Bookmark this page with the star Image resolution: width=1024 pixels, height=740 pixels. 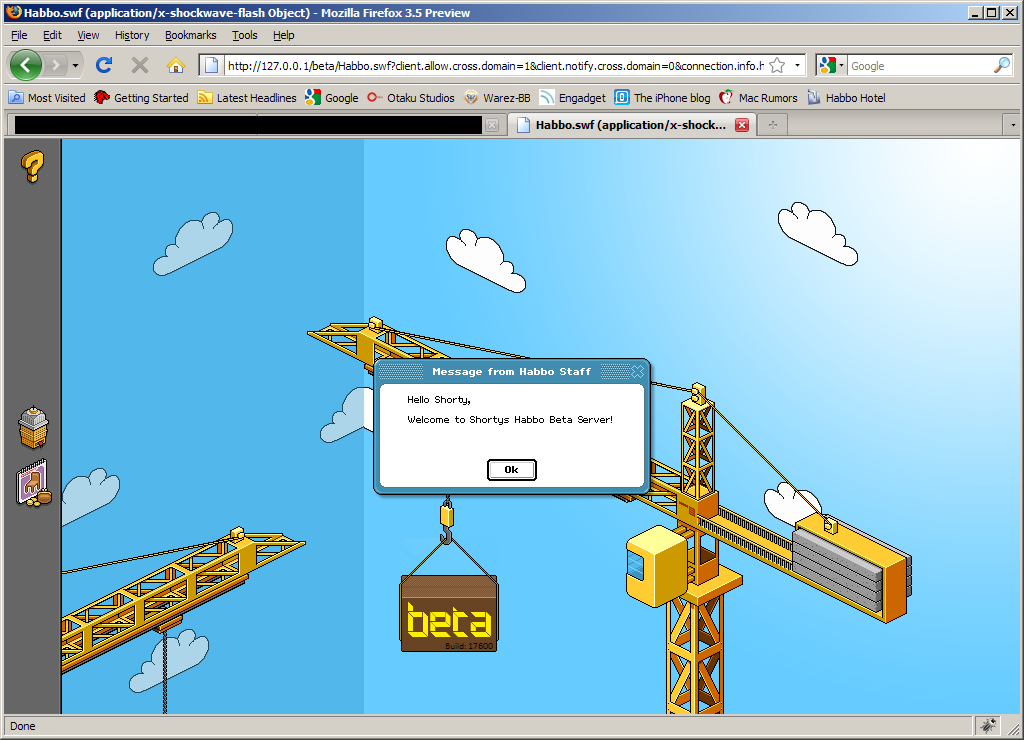click(776, 65)
